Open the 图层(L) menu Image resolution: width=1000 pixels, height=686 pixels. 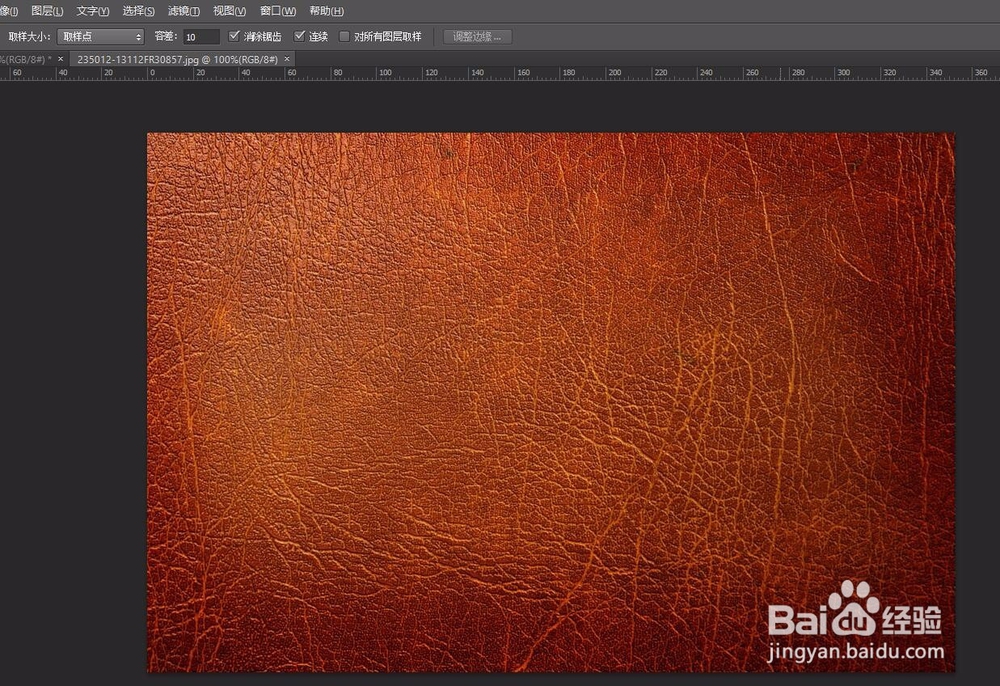(x=47, y=11)
